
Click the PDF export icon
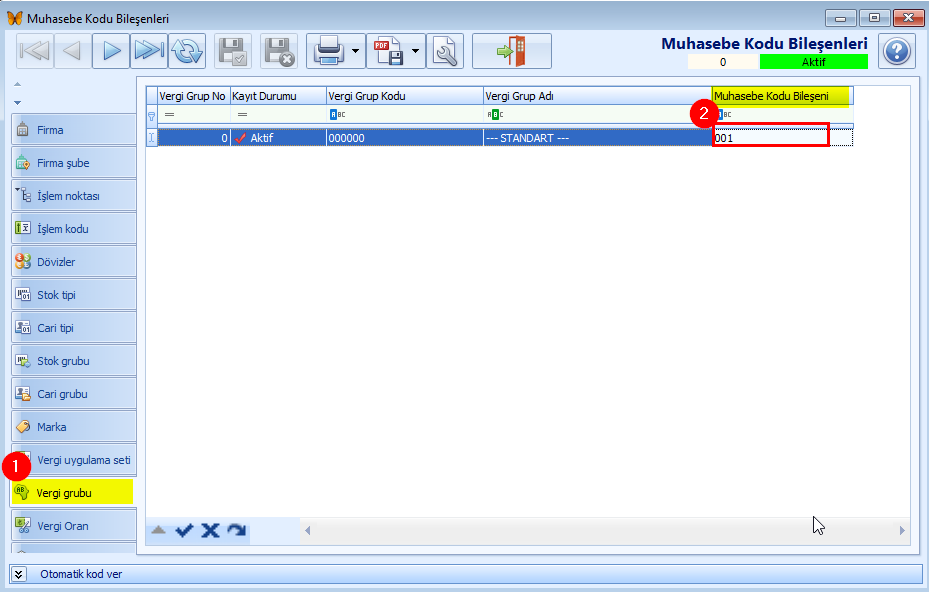[388, 51]
